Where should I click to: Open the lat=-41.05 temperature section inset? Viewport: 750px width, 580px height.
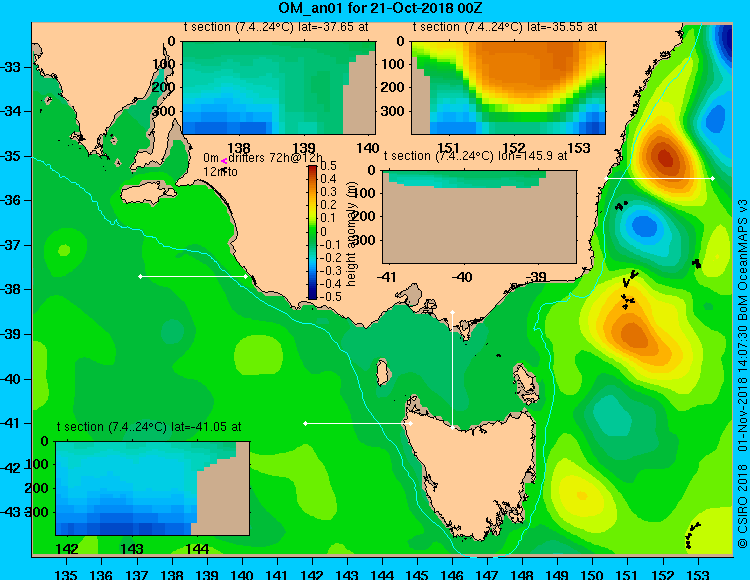pyautogui.click(x=153, y=488)
